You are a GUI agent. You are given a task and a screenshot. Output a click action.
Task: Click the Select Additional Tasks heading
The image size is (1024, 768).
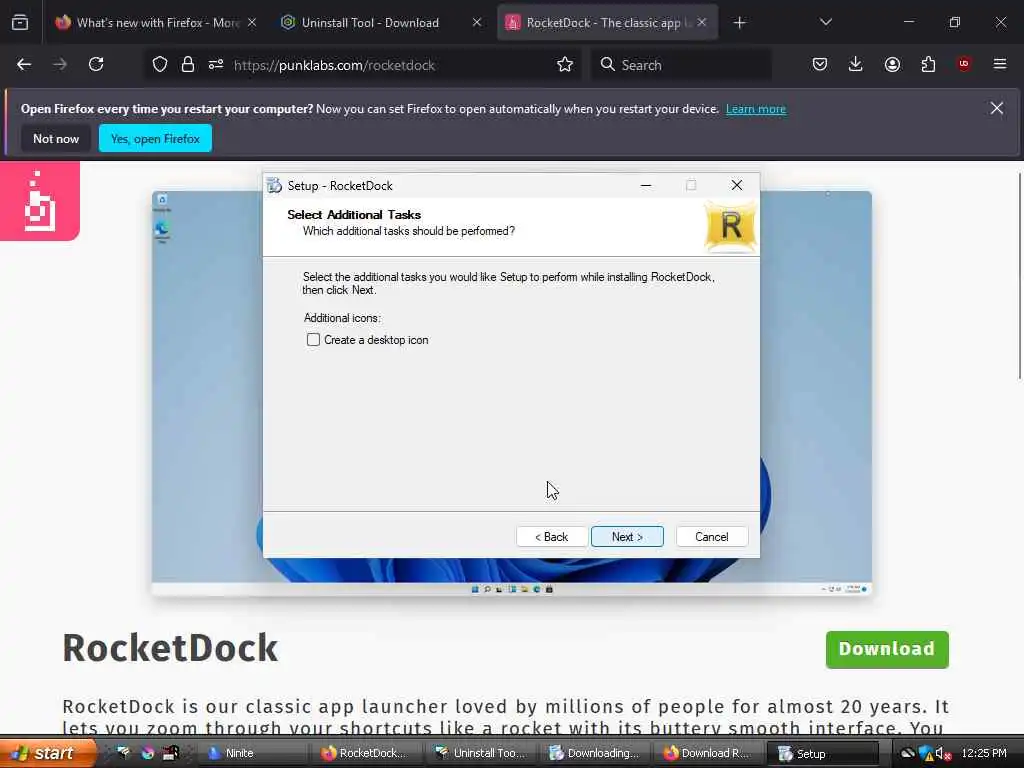click(x=354, y=215)
